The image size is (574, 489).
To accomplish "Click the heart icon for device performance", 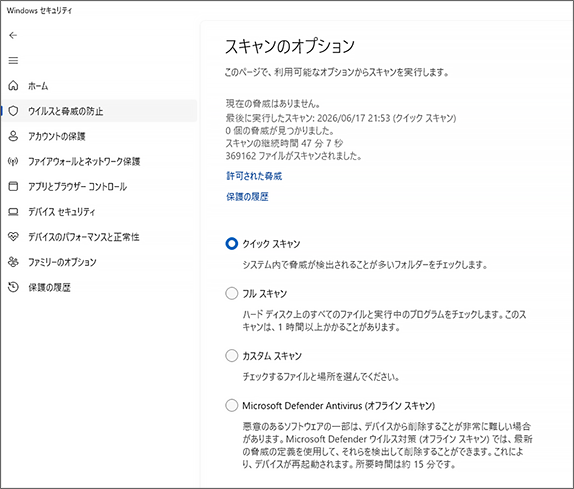I will [13, 237].
